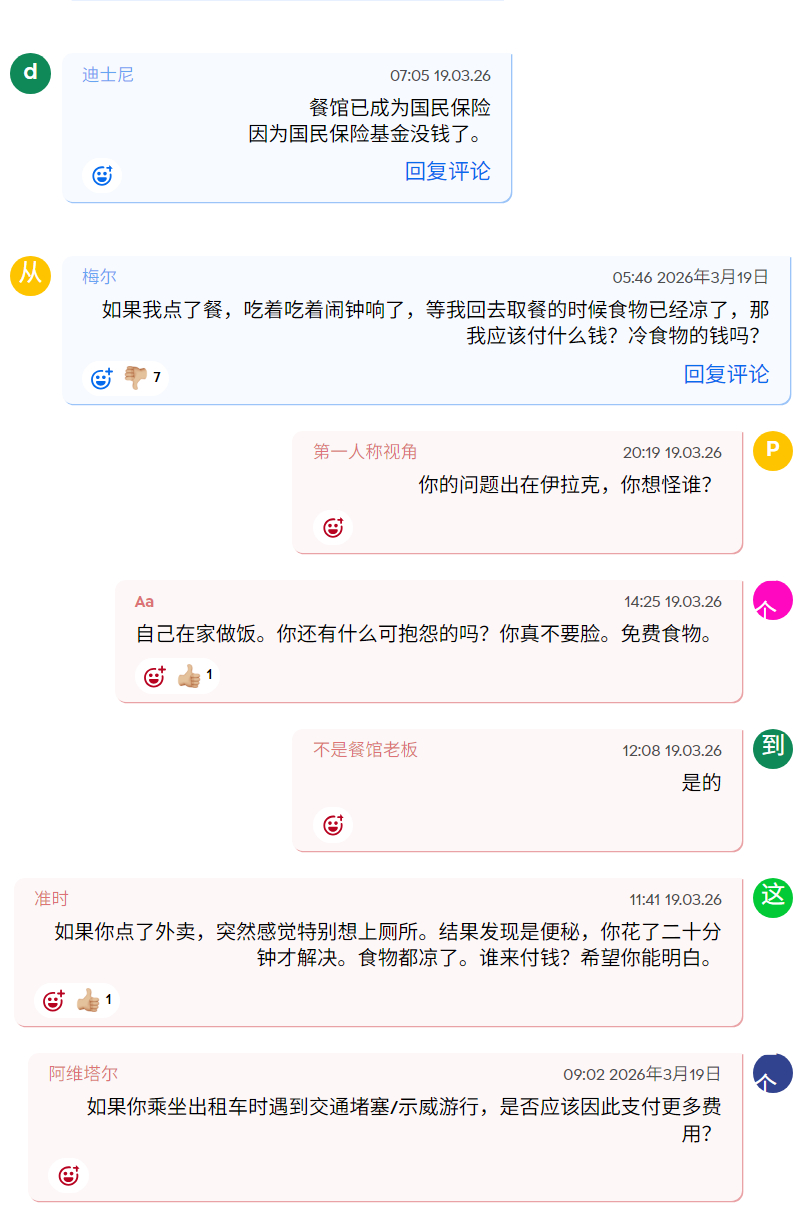Click thumbs-down reaction on 梅尔's comment
This screenshot has height=1210, width=800.
click(x=141, y=378)
